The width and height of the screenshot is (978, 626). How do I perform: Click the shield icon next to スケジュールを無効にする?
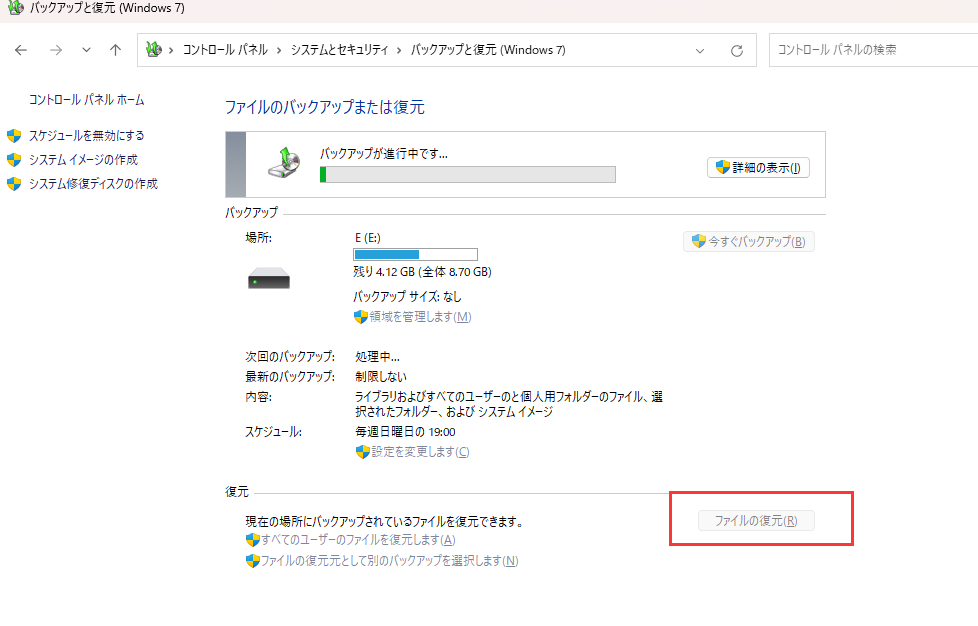pyautogui.click(x=12, y=135)
